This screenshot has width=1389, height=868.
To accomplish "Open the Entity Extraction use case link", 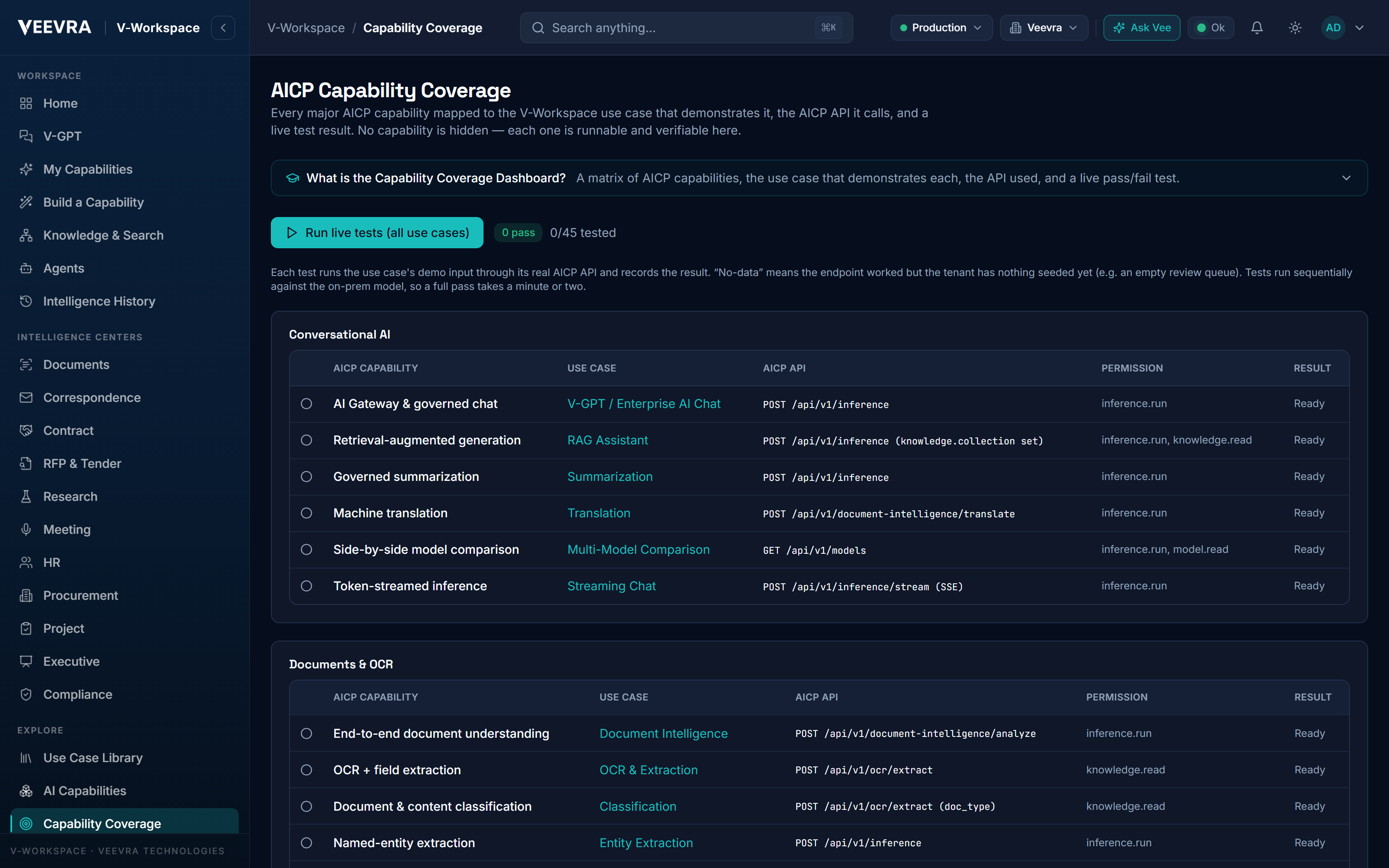I will click(646, 843).
